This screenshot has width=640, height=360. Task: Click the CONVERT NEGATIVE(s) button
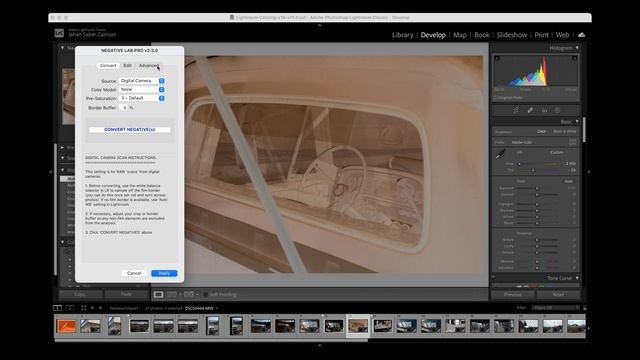pos(129,129)
